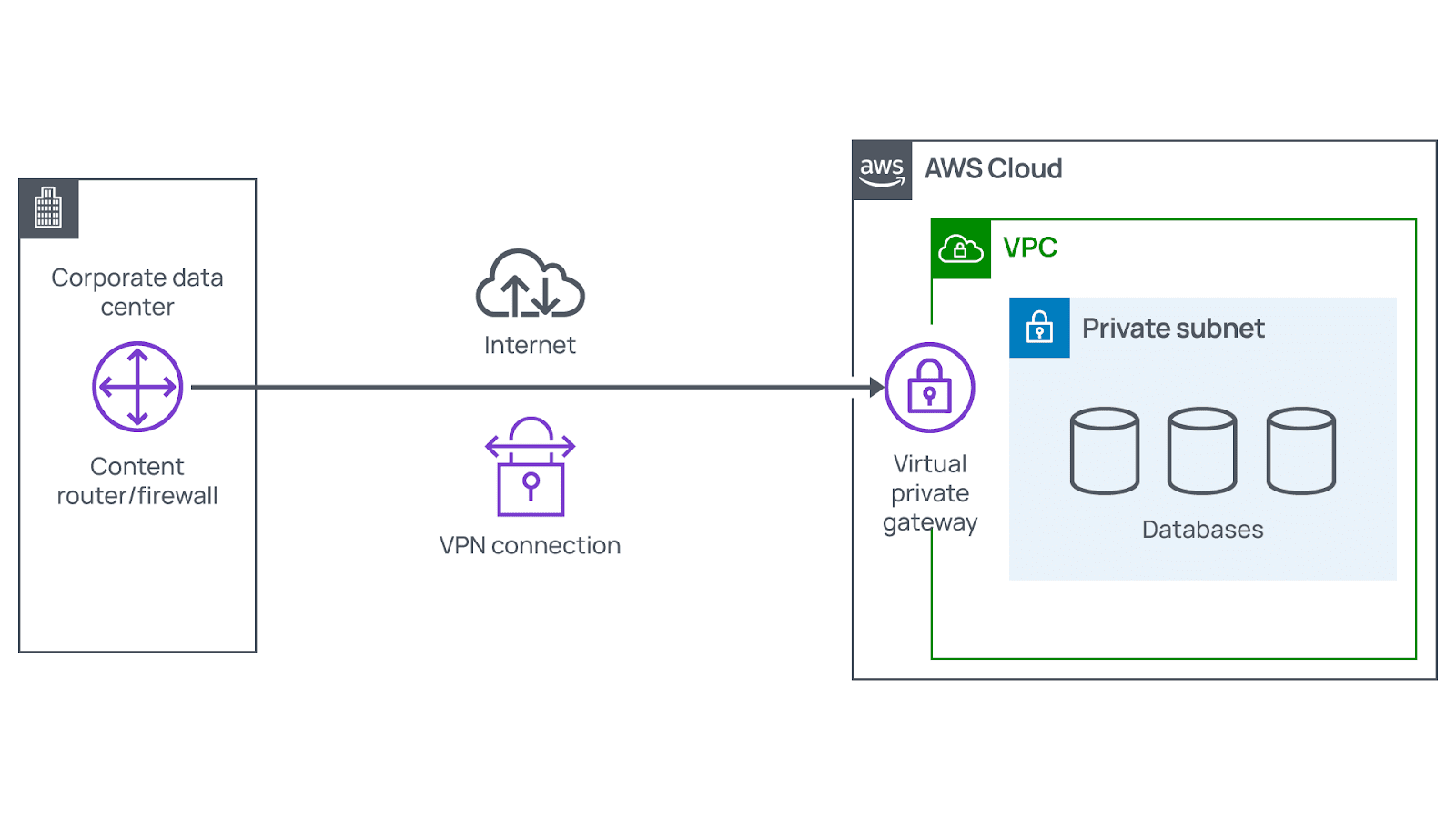
Task: Click the corporate data center building icon
Action: [48, 208]
